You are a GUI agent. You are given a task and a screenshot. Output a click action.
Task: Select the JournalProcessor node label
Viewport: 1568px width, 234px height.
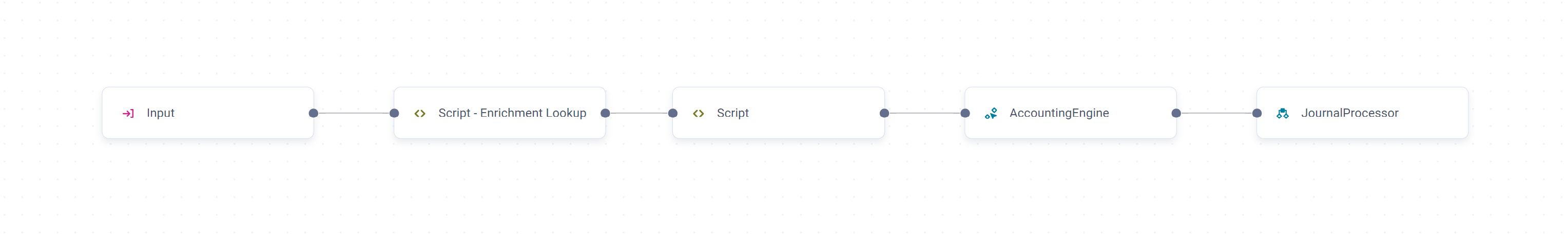pyautogui.click(x=1349, y=113)
